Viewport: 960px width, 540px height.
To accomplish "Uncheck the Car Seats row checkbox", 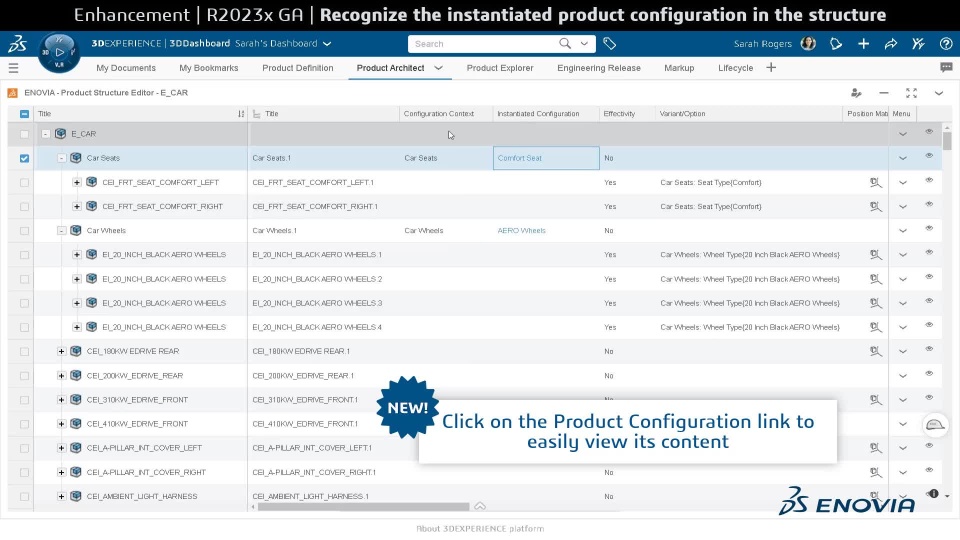I will point(24,158).
